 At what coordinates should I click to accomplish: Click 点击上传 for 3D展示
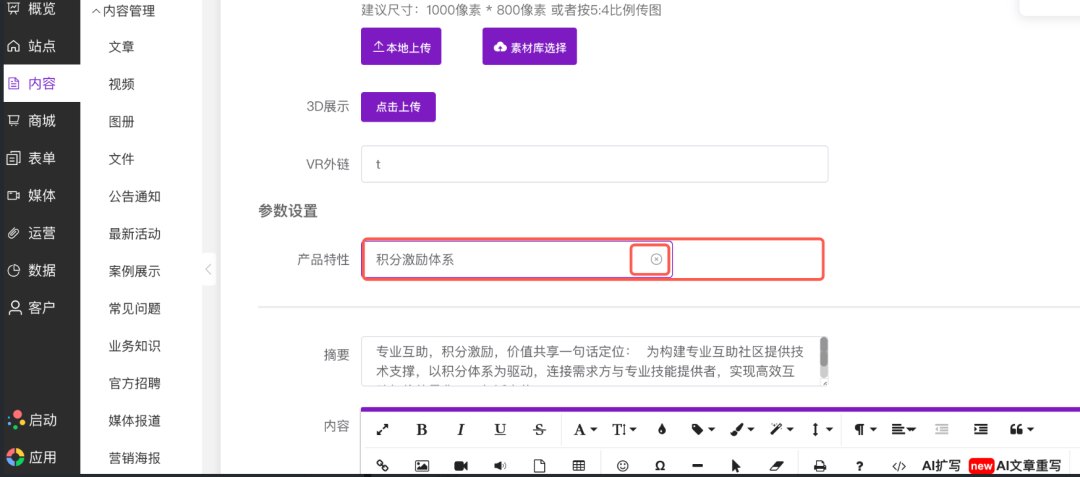(x=398, y=107)
